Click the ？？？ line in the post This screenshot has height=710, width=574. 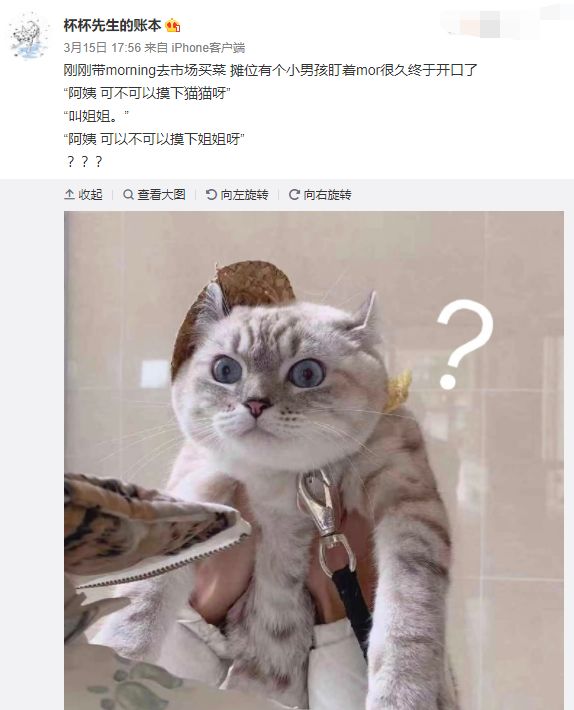click(84, 162)
